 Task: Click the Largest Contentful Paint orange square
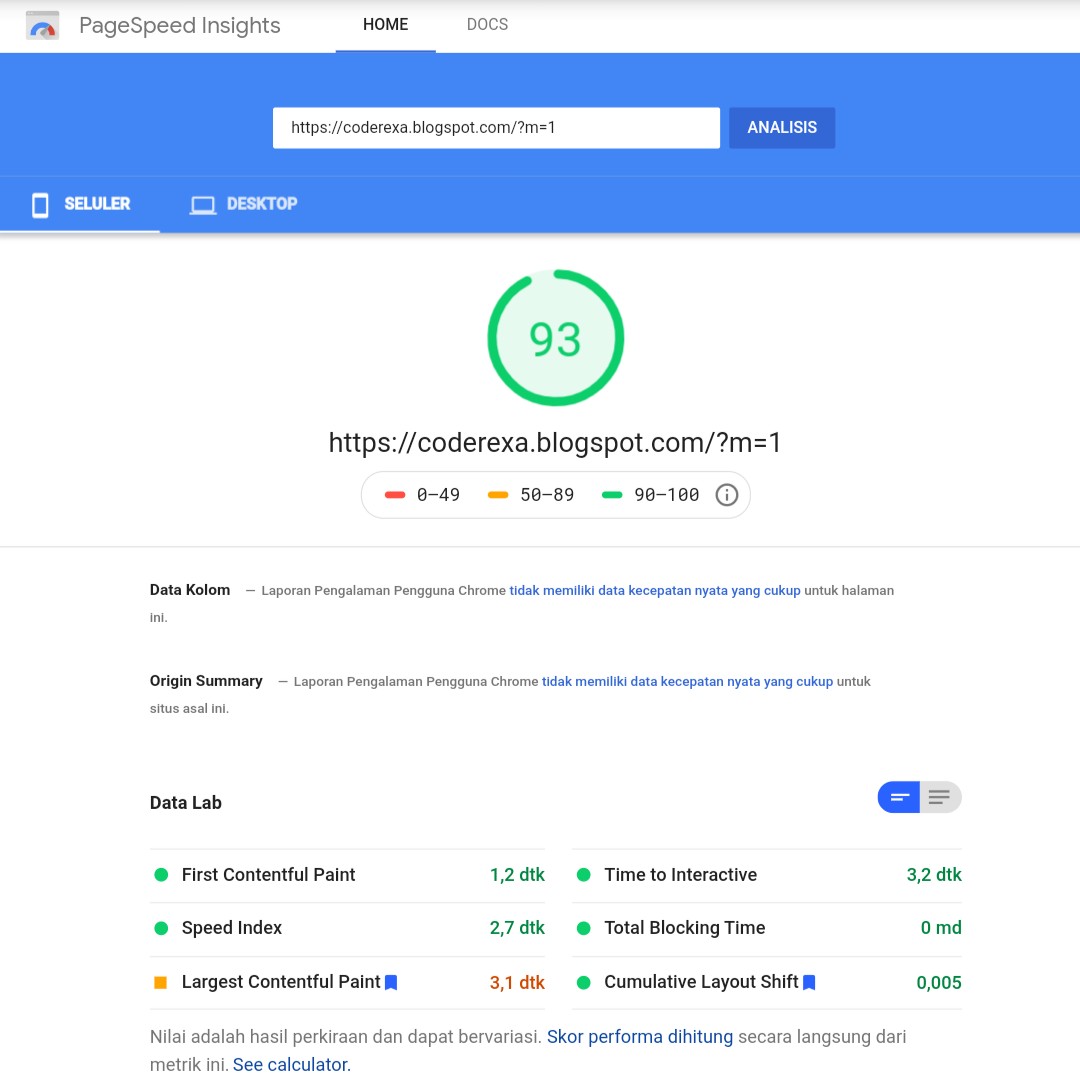pos(160,983)
